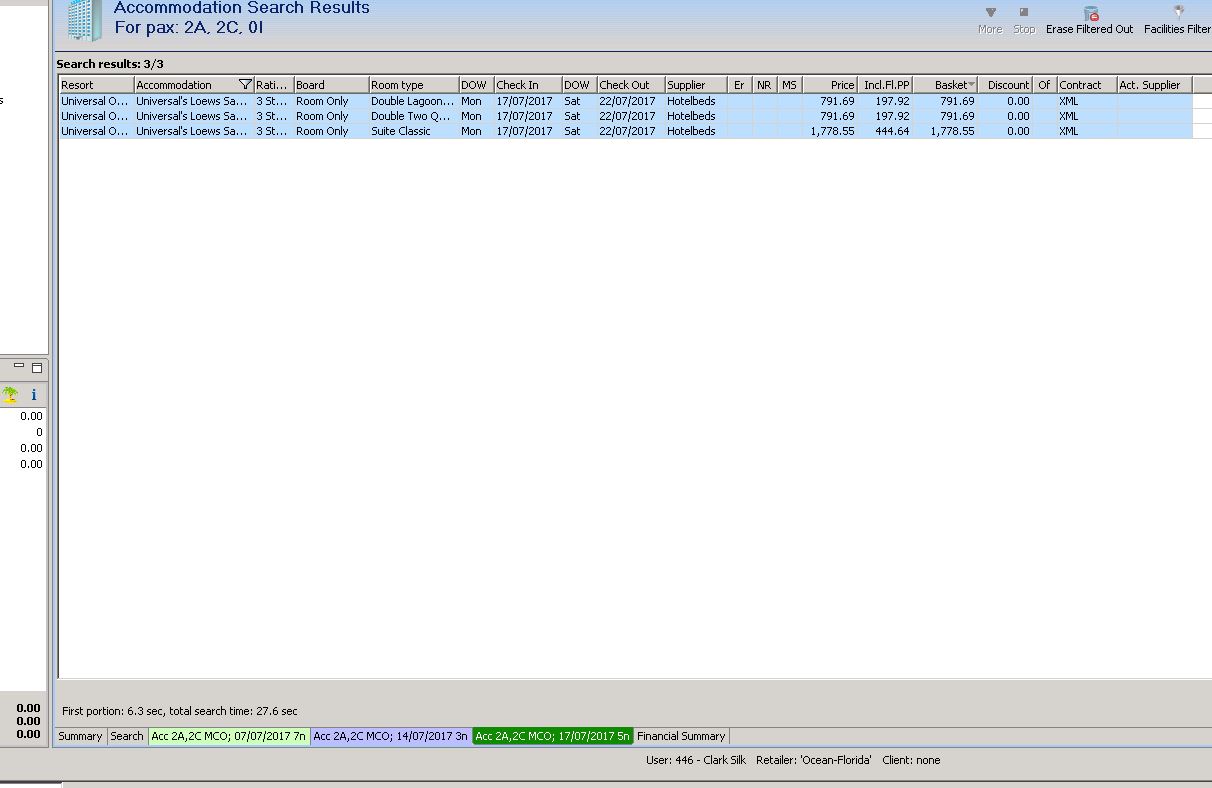Open tab Acc 2A,2C MCO; 14/07/2017 3n

coord(391,736)
